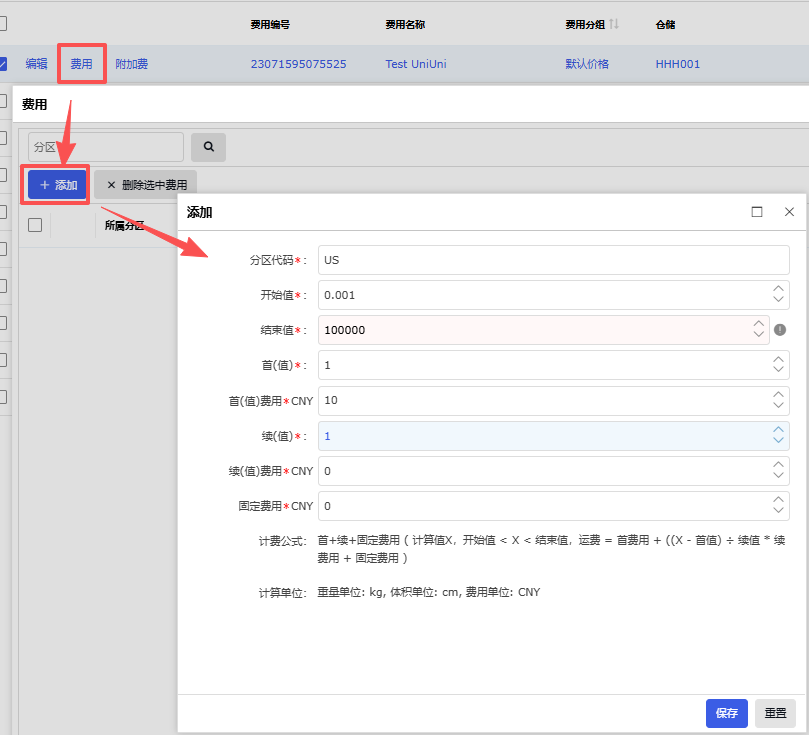Click the 编辑 link in the row
The width and height of the screenshot is (809, 735).
36,64
